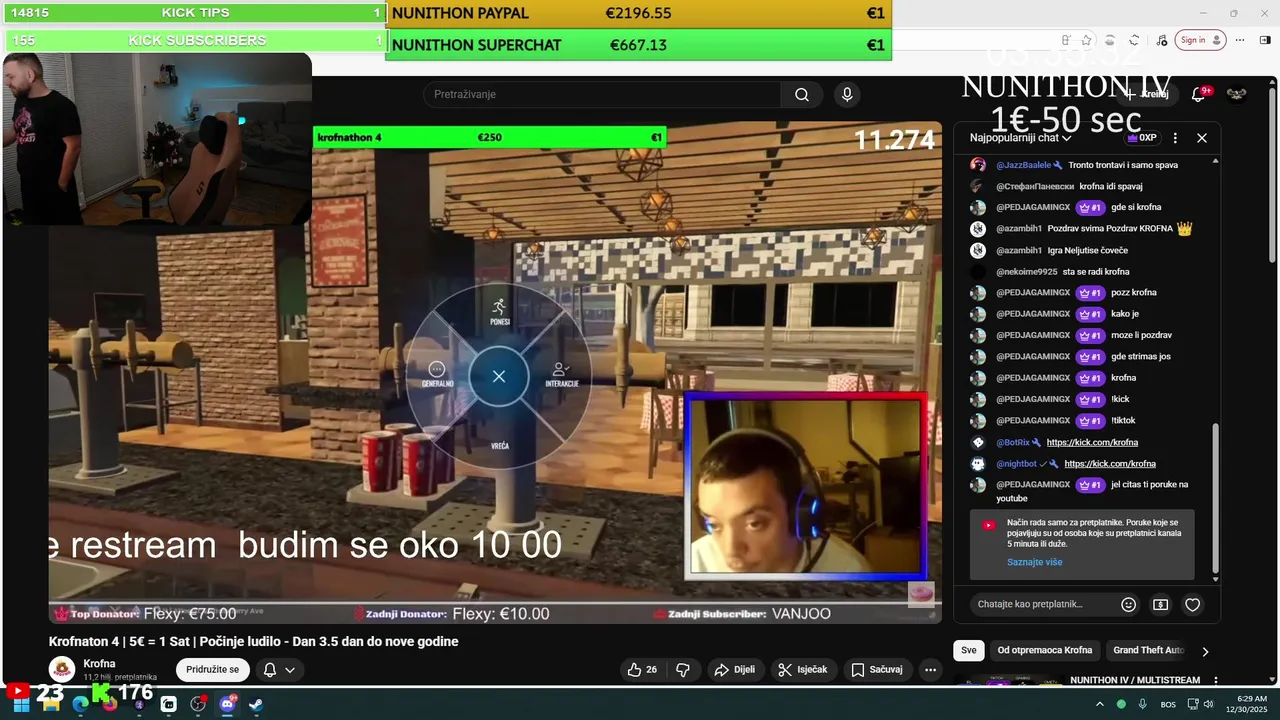Viewport: 1280px width, 720px height.
Task: Click the 0XP crown points badge
Action: tap(1142, 138)
